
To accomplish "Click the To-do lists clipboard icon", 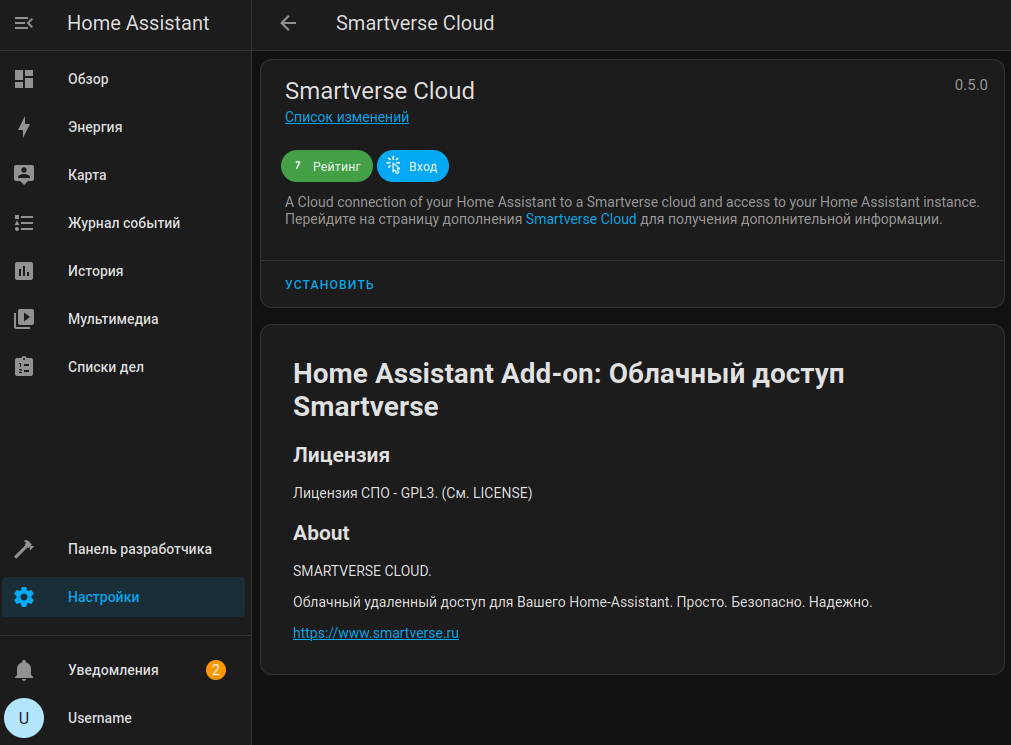I will 24,367.
